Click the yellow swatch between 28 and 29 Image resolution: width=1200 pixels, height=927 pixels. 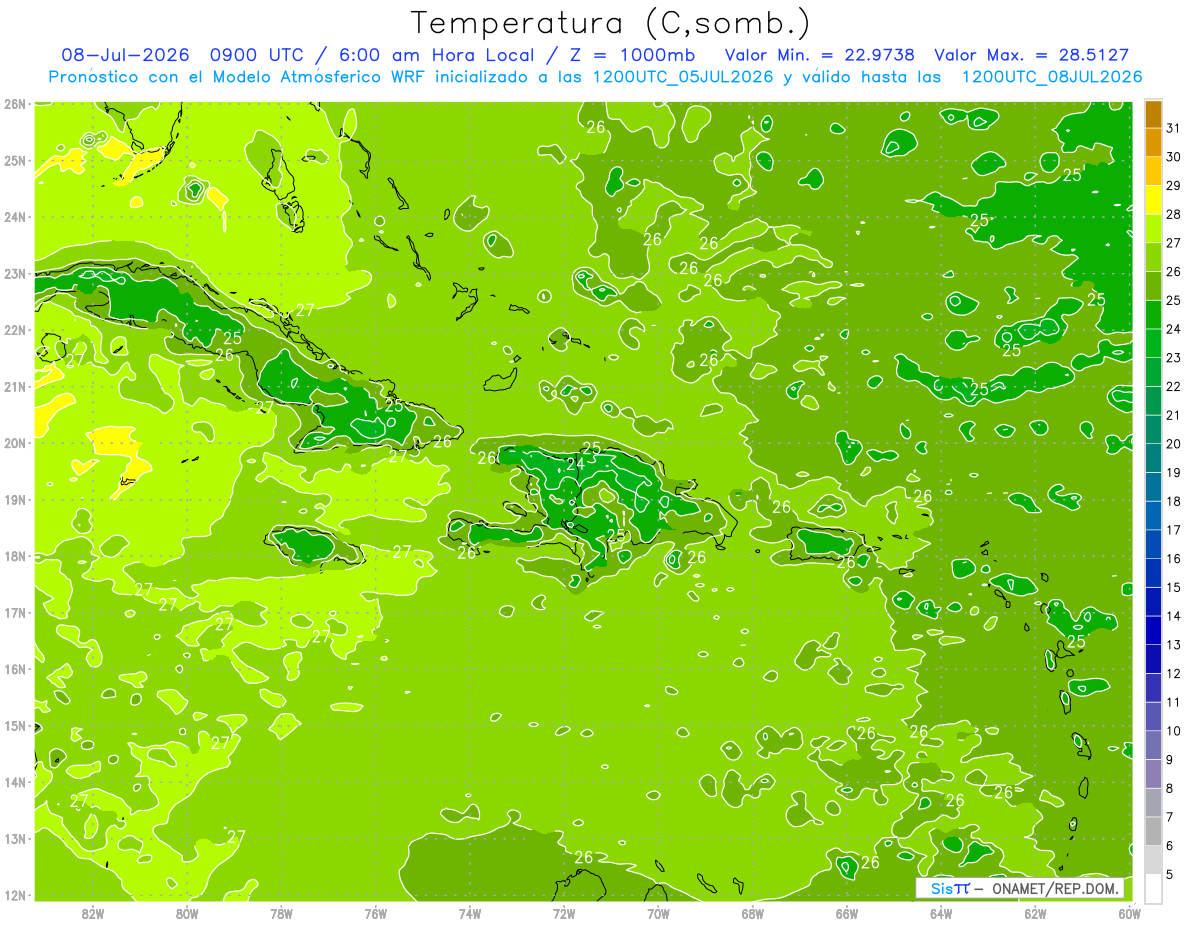point(1153,200)
